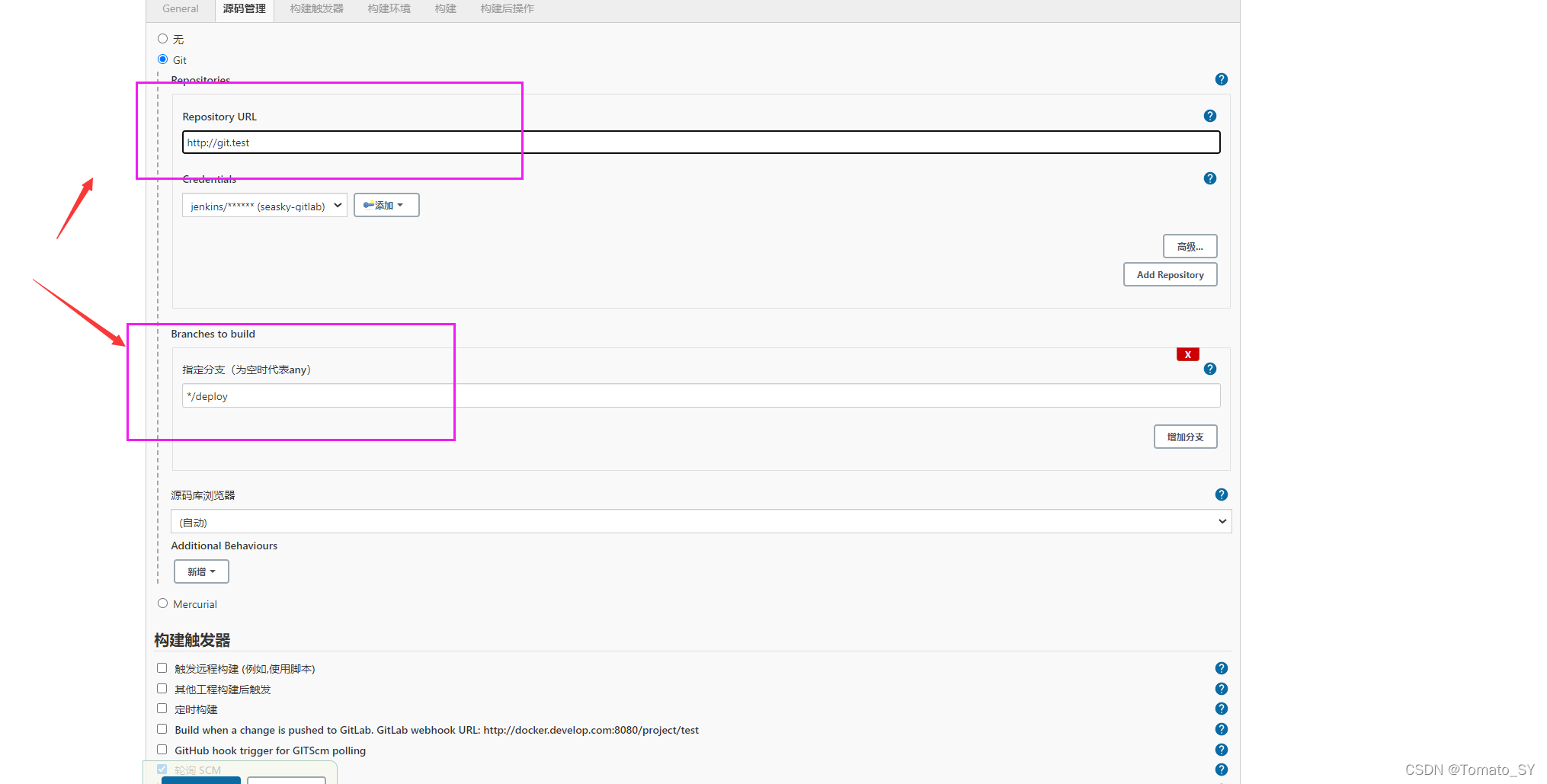
Task: Open help icon for 源码库浏览器
Action: click(x=1221, y=494)
